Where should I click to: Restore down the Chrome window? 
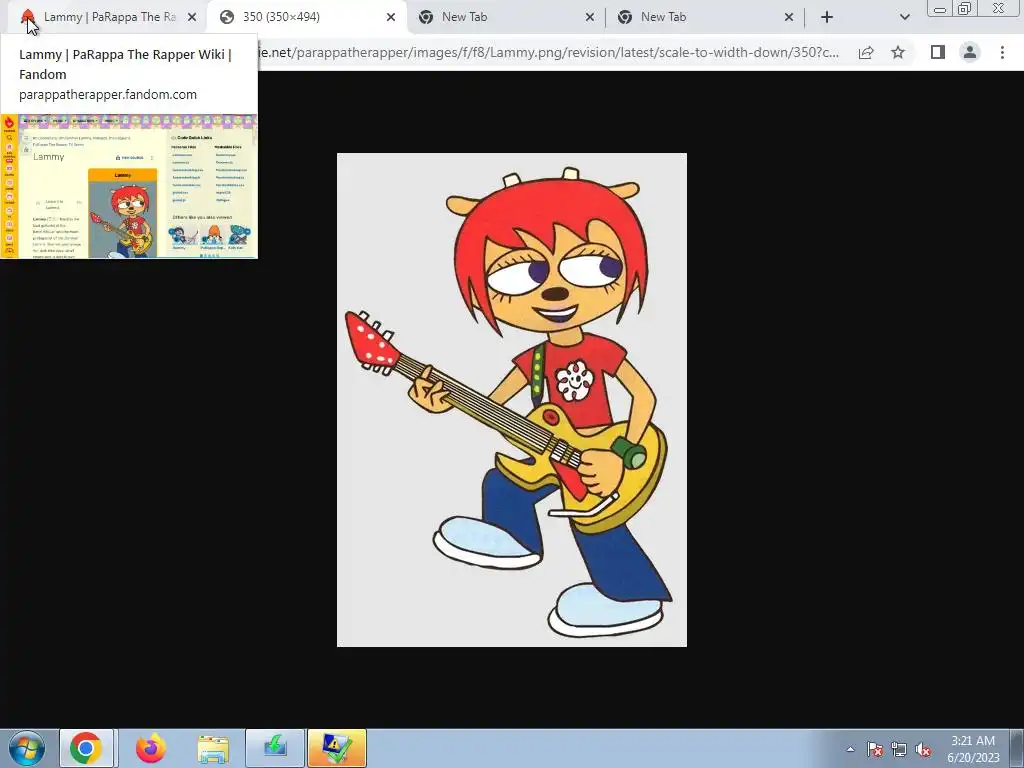[964, 9]
